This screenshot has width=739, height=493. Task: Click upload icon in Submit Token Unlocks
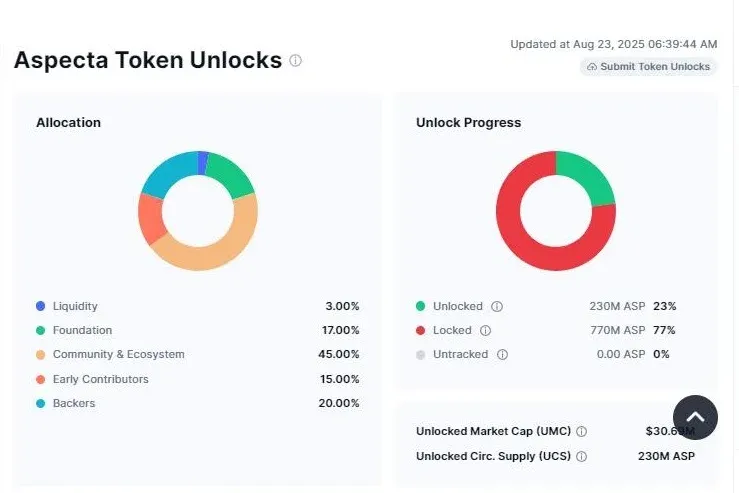(x=592, y=67)
